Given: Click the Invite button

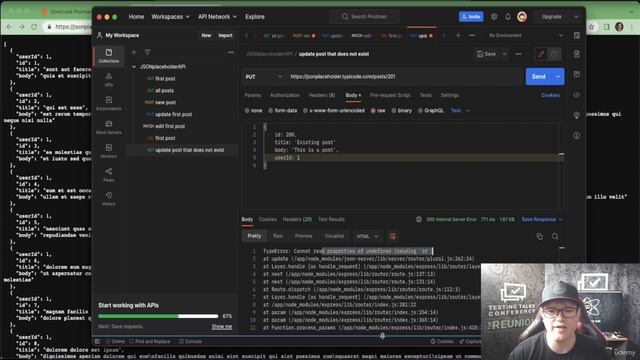Looking at the screenshot, I should click(471, 17).
